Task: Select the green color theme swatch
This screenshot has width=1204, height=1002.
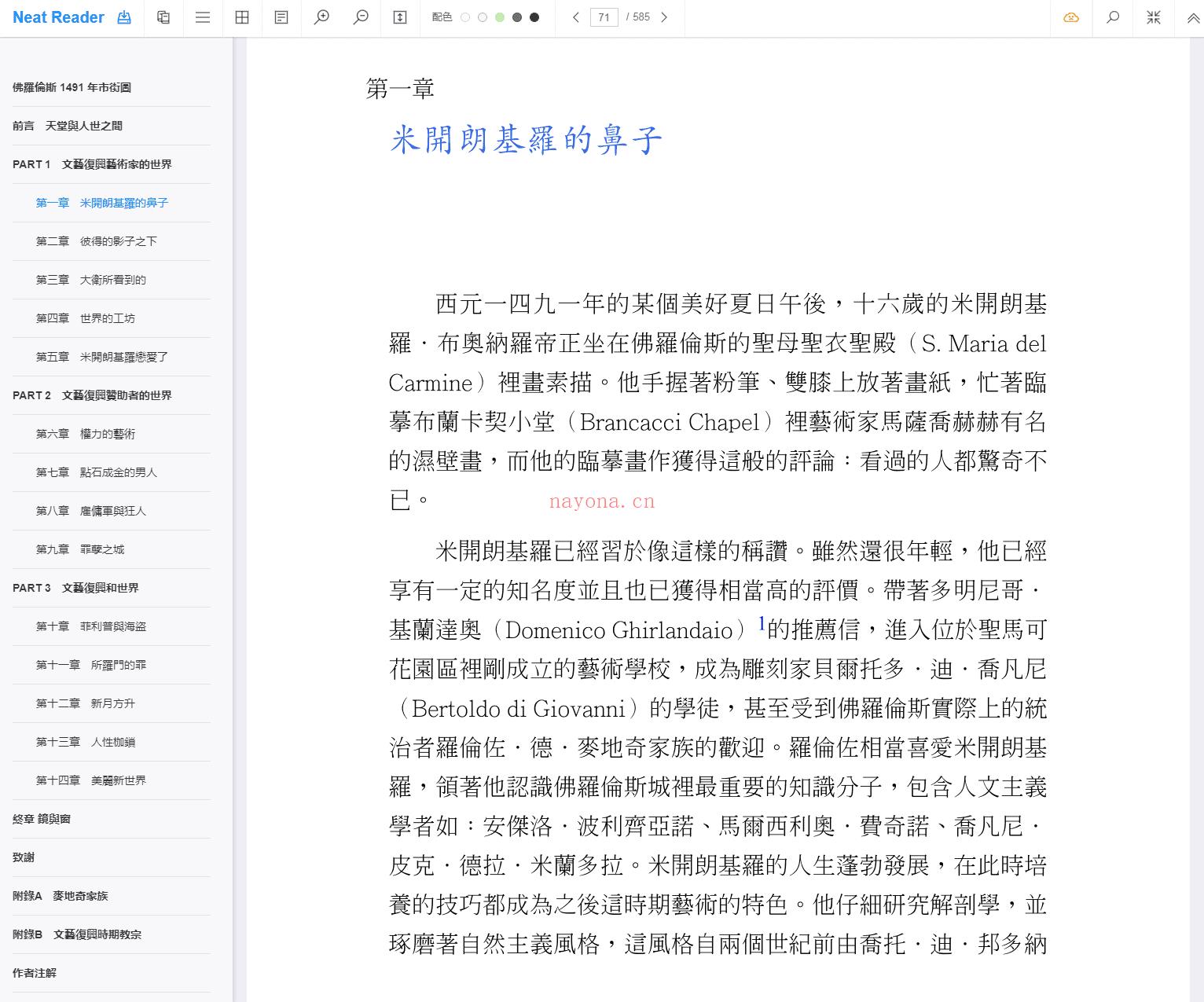Action: click(500, 17)
